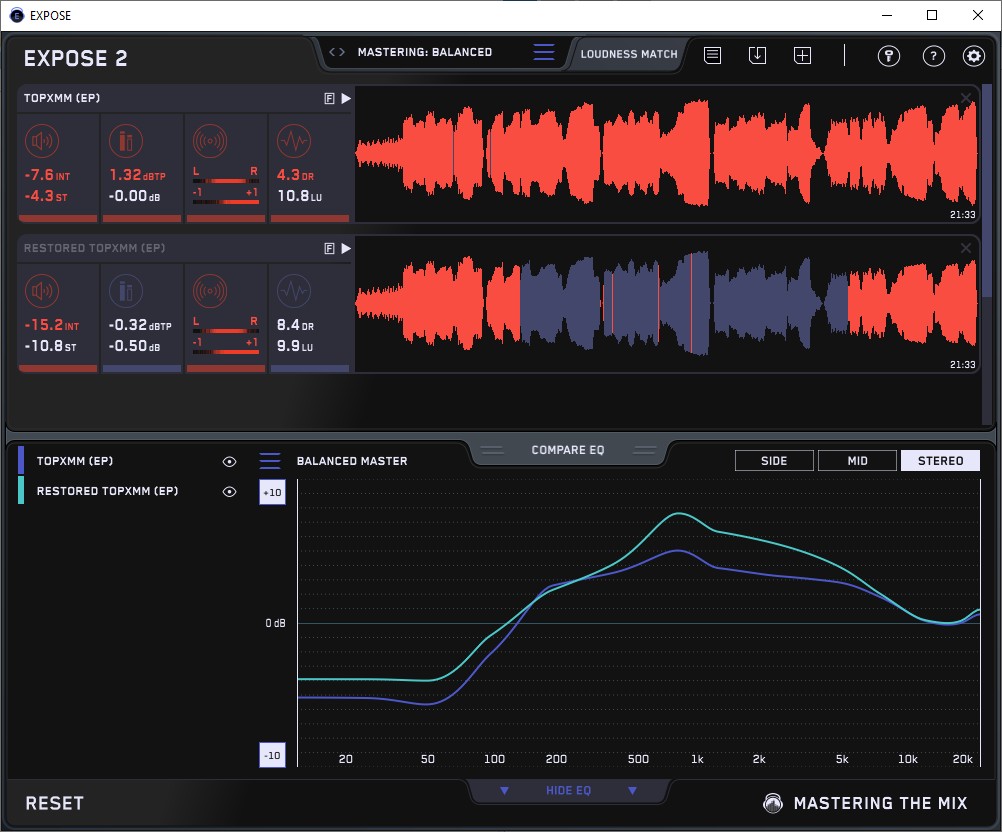This screenshot has width=1002, height=832.
Task: Click the add track plus icon
Action: coord(802,56)
